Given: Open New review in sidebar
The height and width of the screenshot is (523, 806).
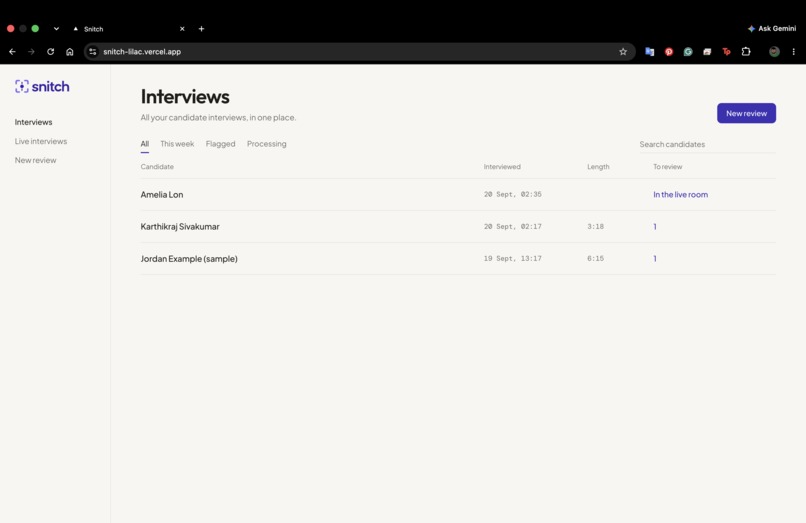Looking at the screenshot, I should click(35, 160).
